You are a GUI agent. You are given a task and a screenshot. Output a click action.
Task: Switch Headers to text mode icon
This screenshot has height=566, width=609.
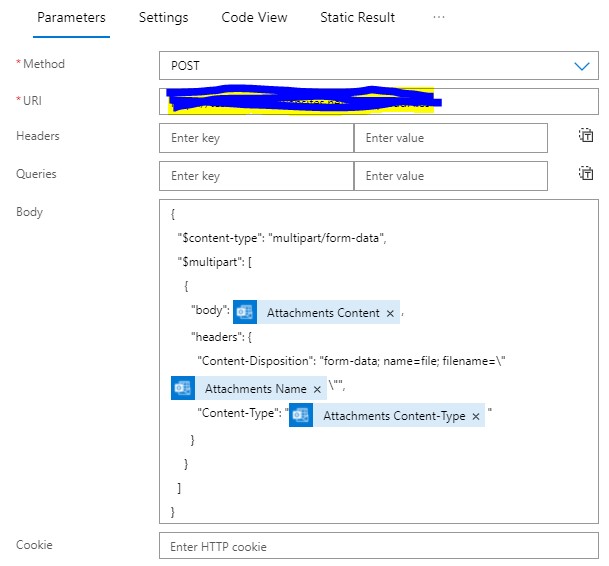[x=586, y=135]
